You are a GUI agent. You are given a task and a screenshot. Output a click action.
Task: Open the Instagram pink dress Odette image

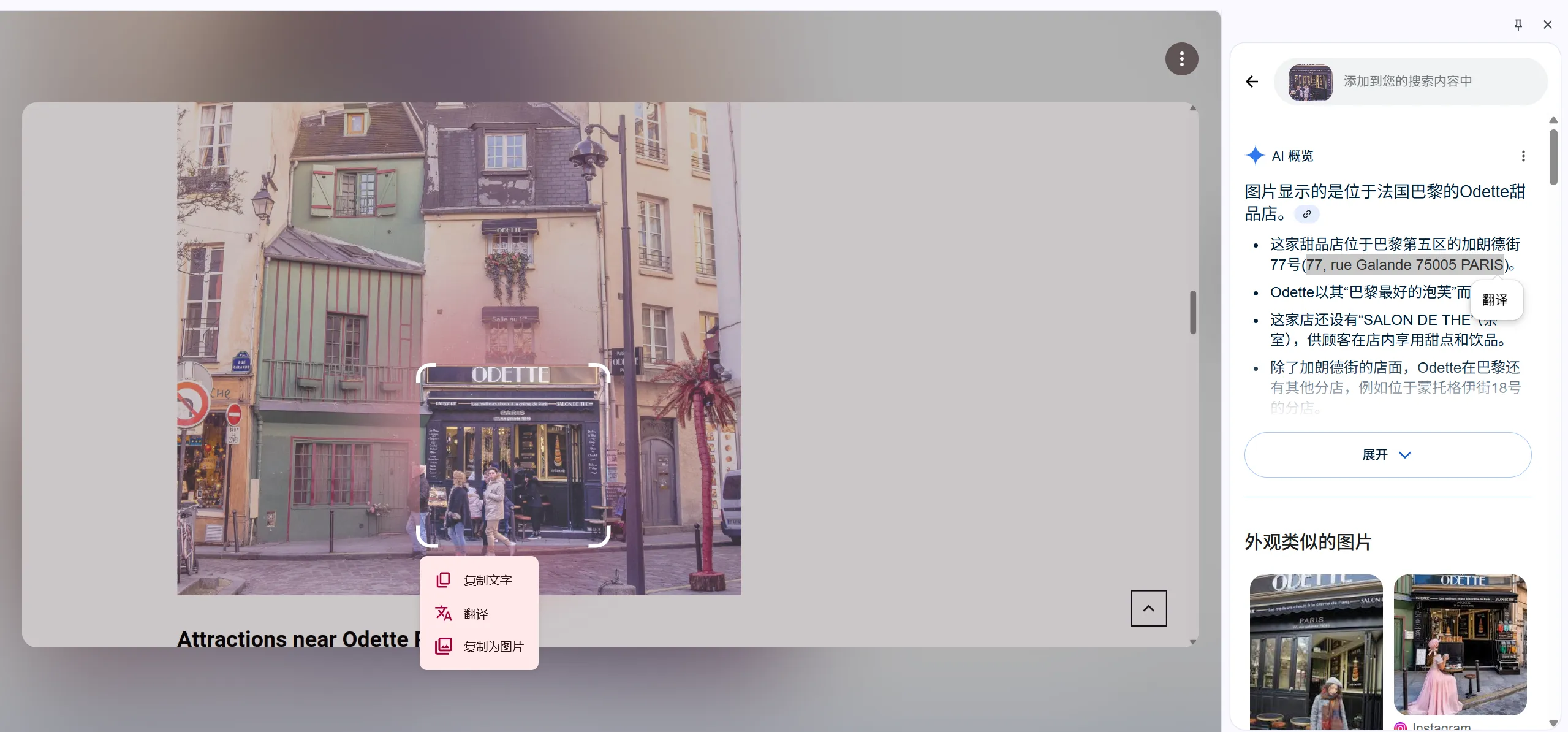point(1460,645)
